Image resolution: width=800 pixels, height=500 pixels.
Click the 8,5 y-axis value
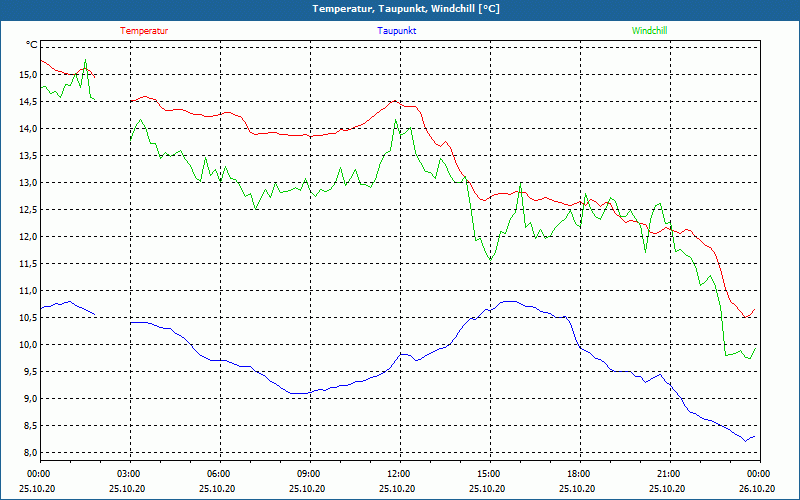coord(30,426)
